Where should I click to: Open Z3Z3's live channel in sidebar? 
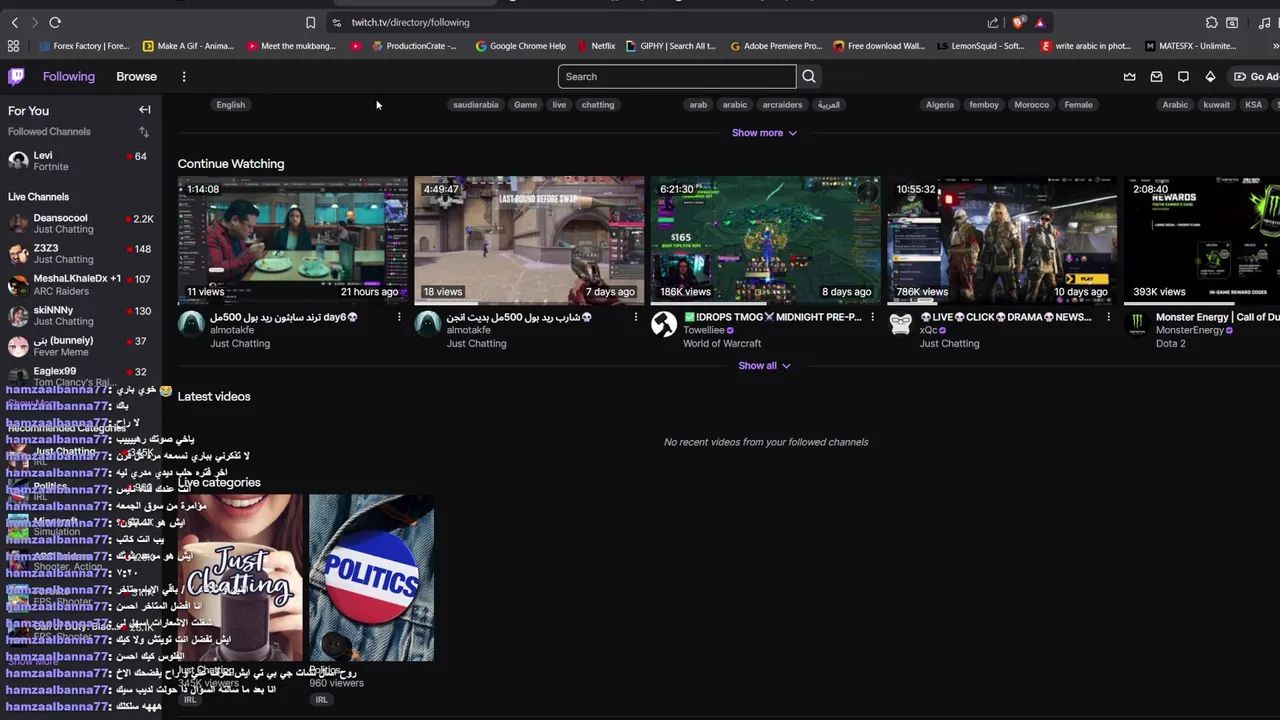tap(80, 254)
